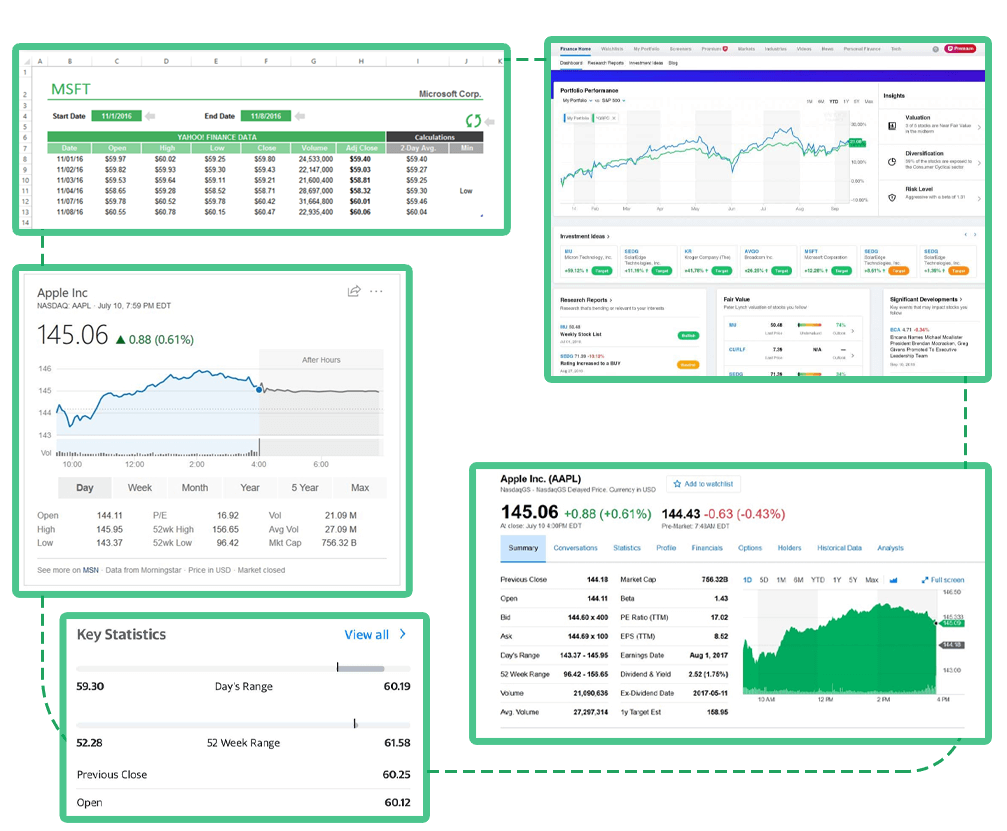1007x831 pixels.
Task: Open Watchlists in Yahoo Finance nav
Action: (x=612, y=49)
